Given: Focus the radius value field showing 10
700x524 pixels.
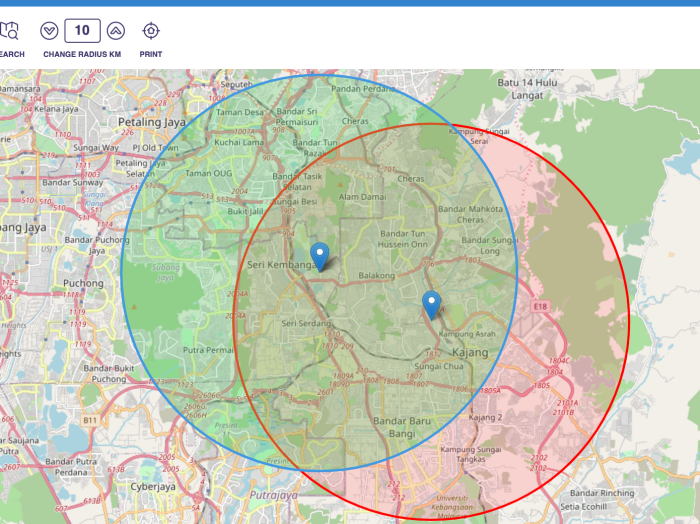Looking at the screenshot, I should pos(82,31).
